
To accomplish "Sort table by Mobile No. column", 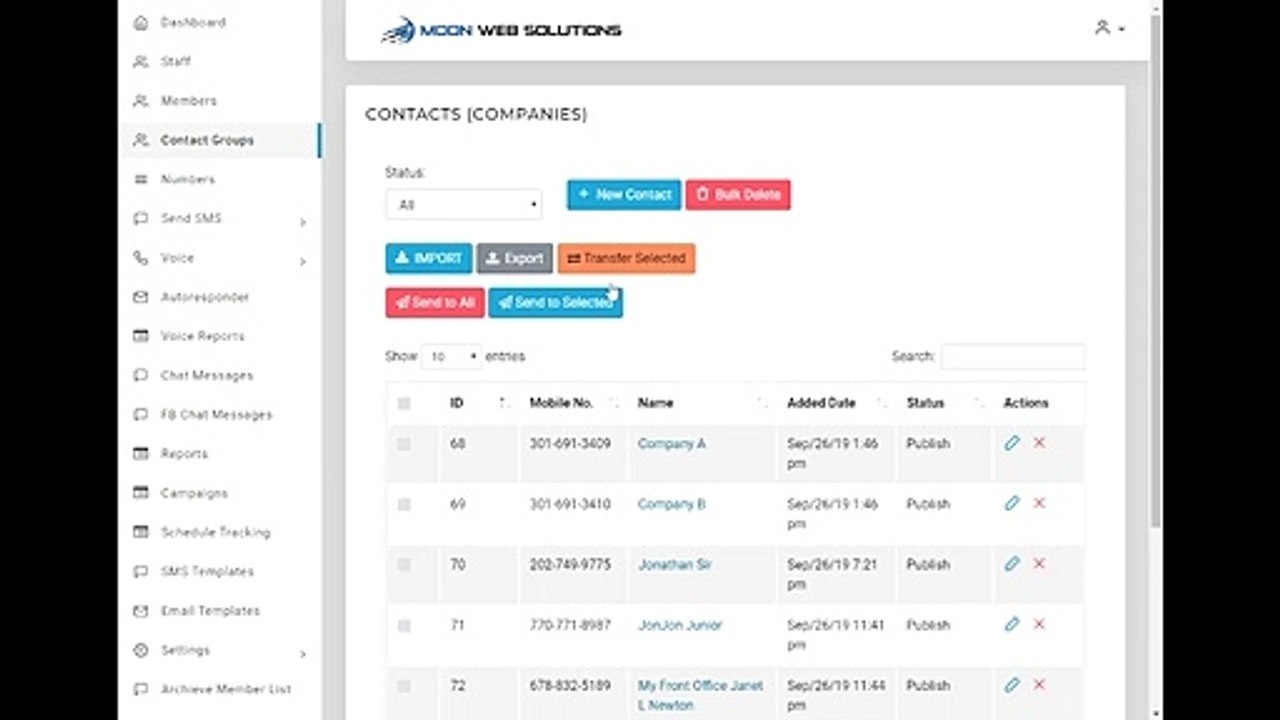I will (x=573, y=403).
